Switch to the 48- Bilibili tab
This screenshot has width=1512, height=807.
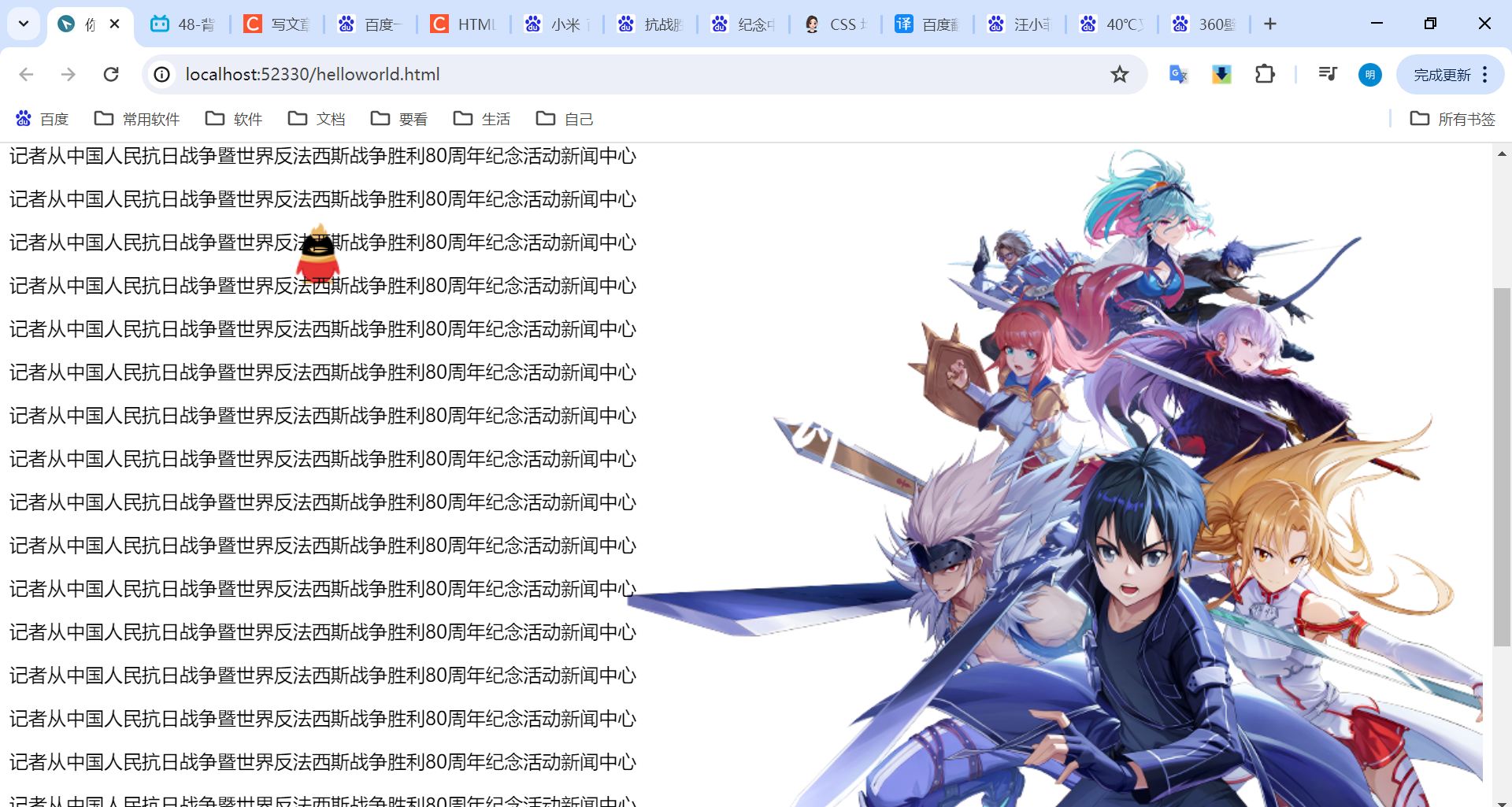[183, 24]
